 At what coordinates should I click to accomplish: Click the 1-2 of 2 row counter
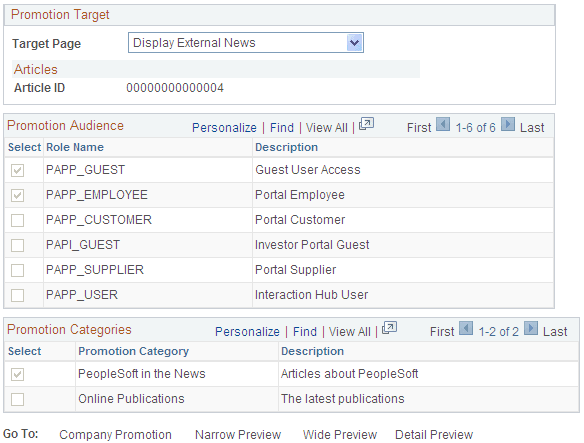click(x=499, y=332)
